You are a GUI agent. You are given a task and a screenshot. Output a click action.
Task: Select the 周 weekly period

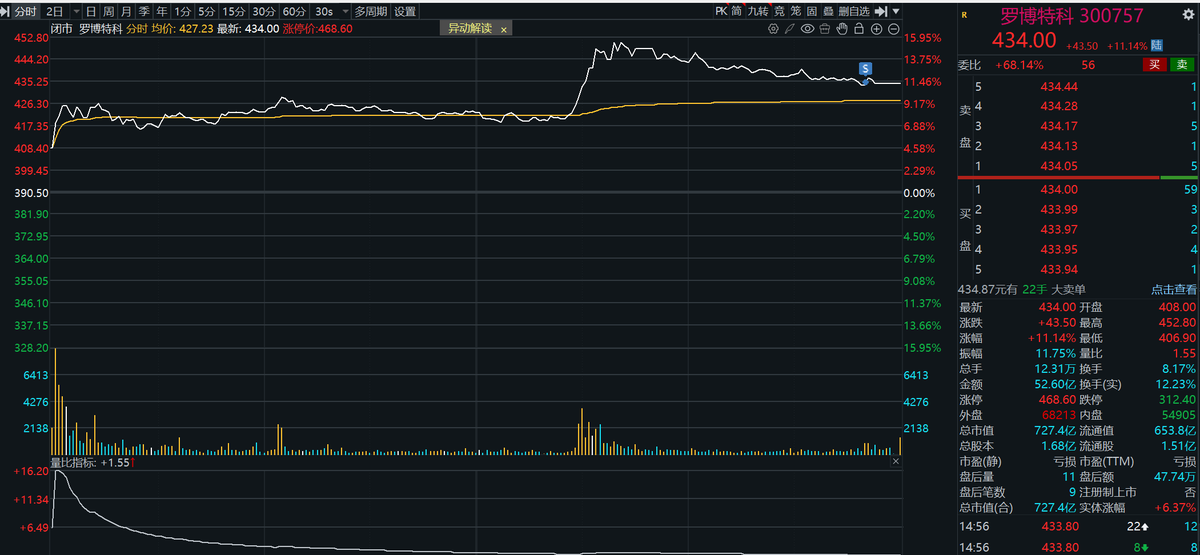click(x=108, y=12)
